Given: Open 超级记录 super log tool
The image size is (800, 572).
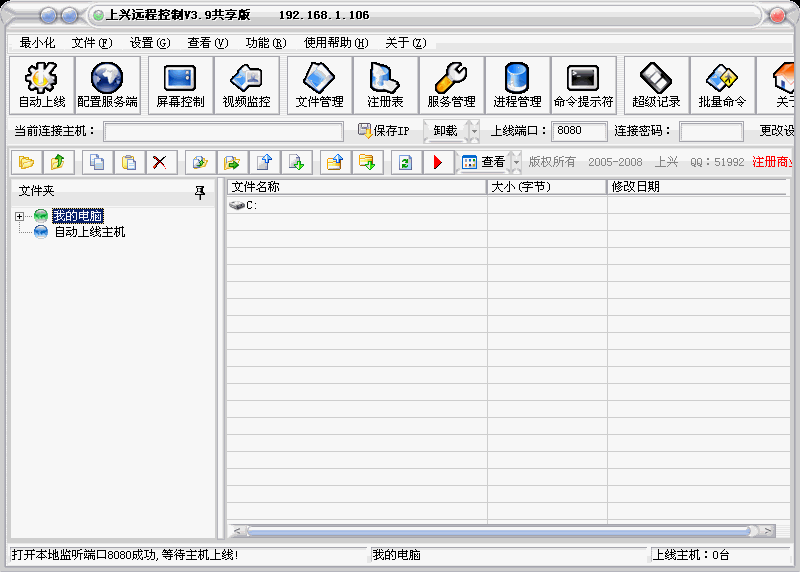Looking at the screenshot, I should click(656, 85).
